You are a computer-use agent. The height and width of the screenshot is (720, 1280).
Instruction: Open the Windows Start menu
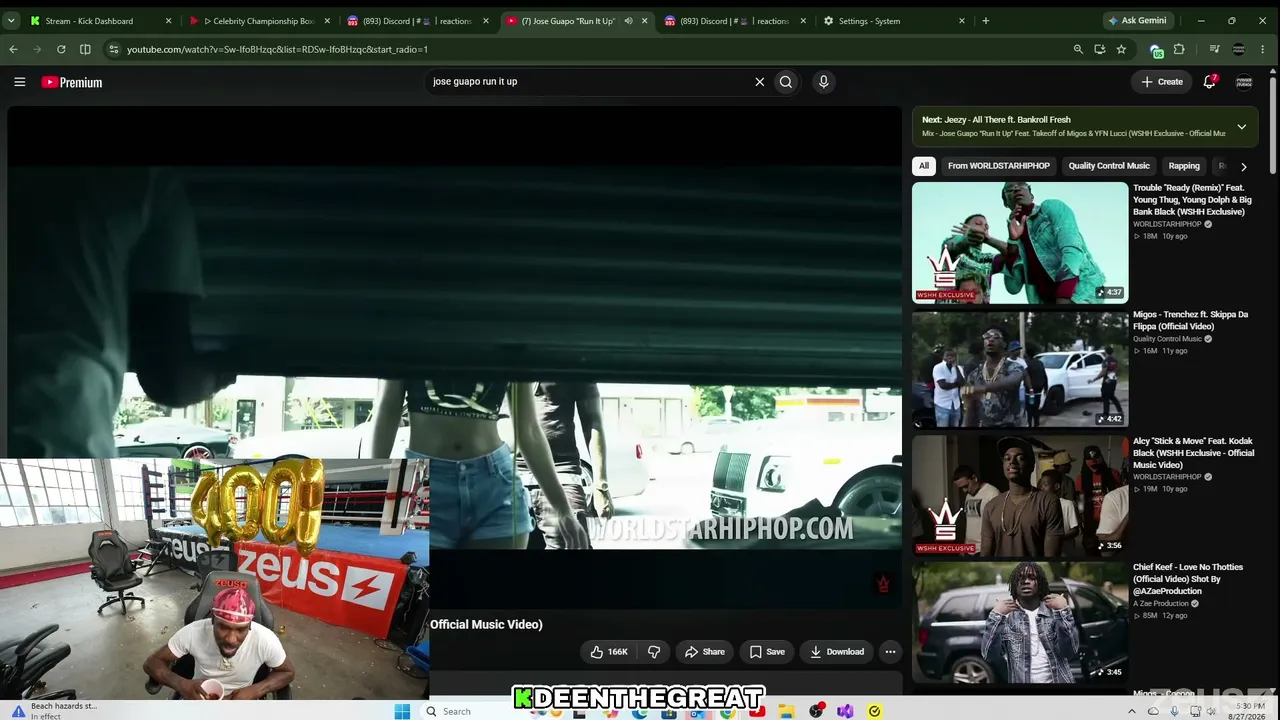[402, 711]
